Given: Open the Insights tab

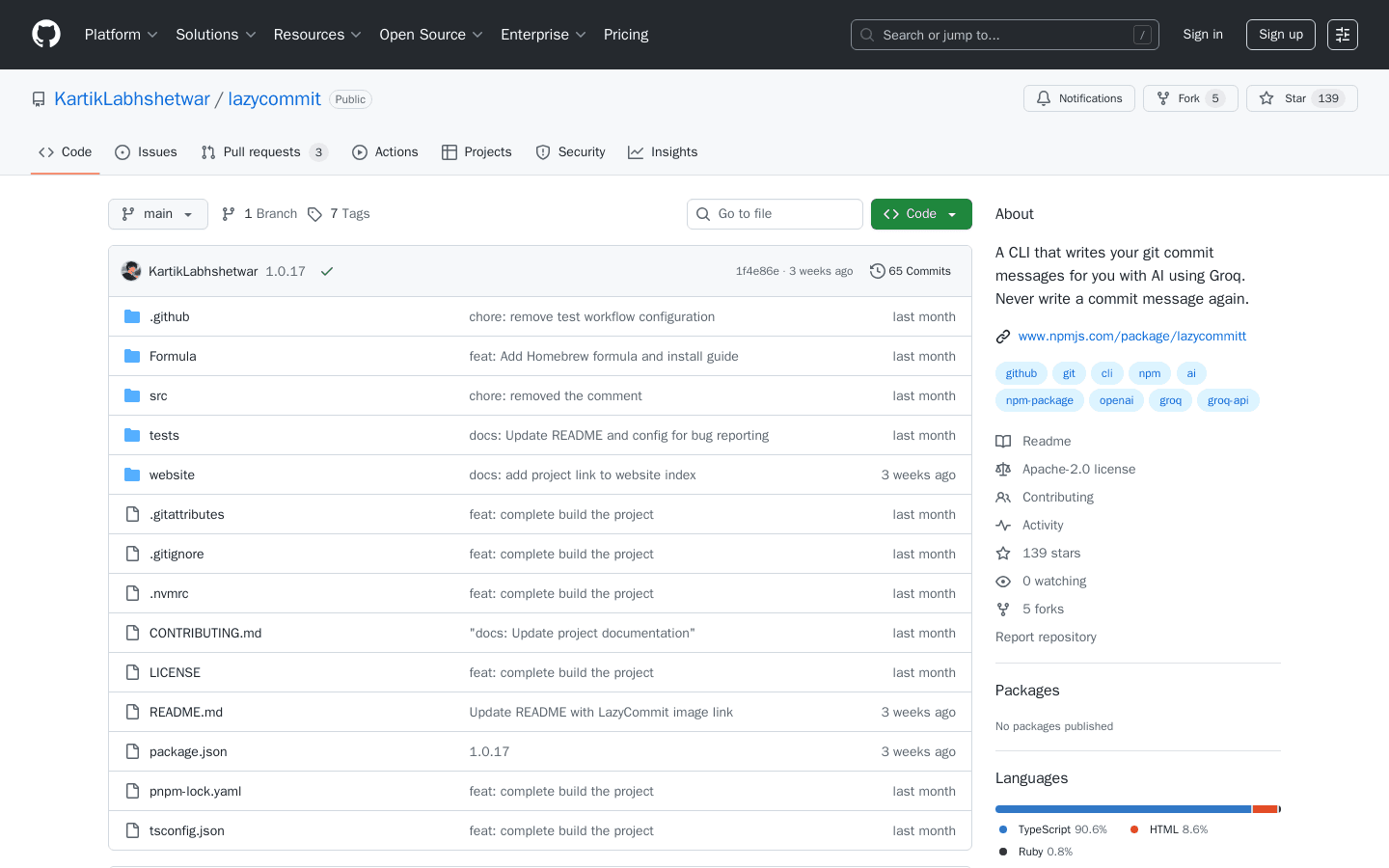Looking at the screenshot, I should 663,151.
